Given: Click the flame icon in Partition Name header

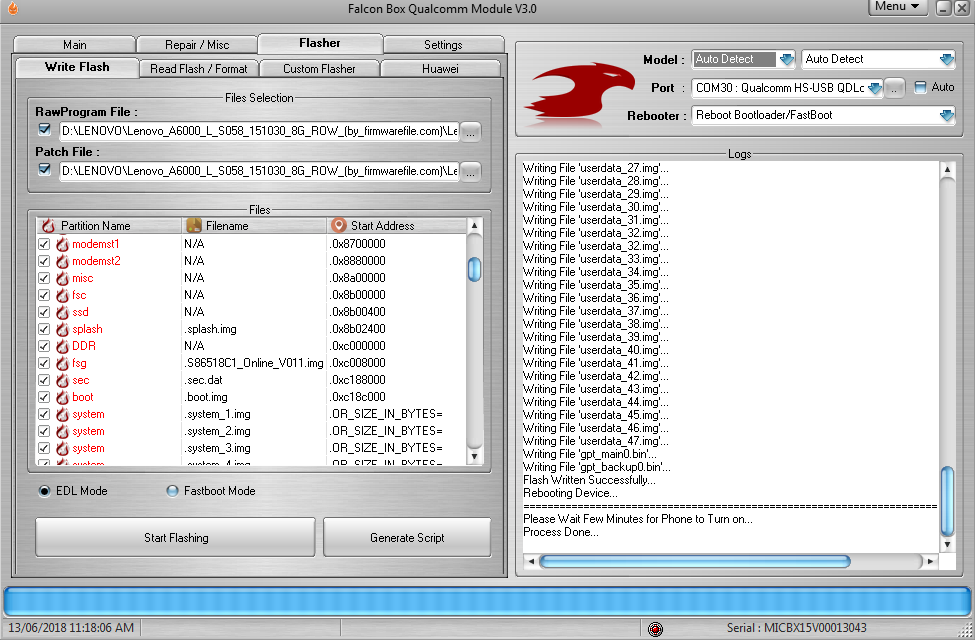Looking at the screenshot, I should pyautogui.click(x=48, y=225).
